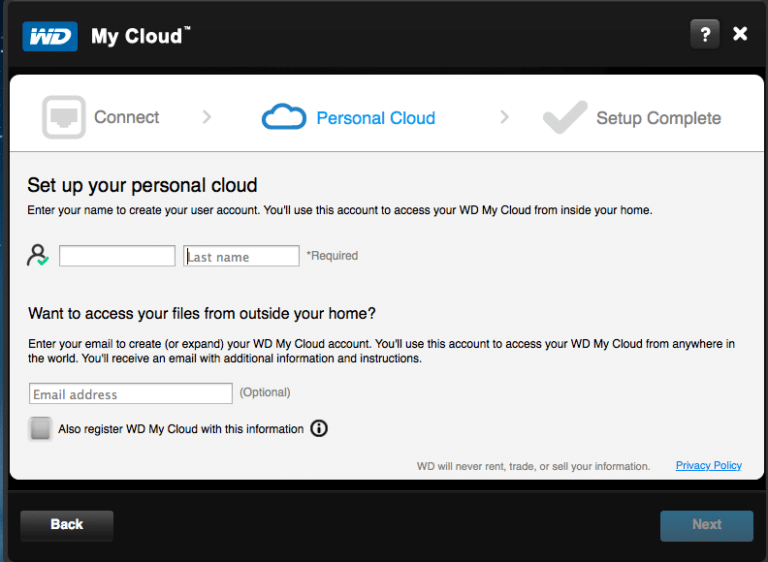Focus the first name input field
The width and height of the screenshot is (768, 562).
click(x=117, y=256)
